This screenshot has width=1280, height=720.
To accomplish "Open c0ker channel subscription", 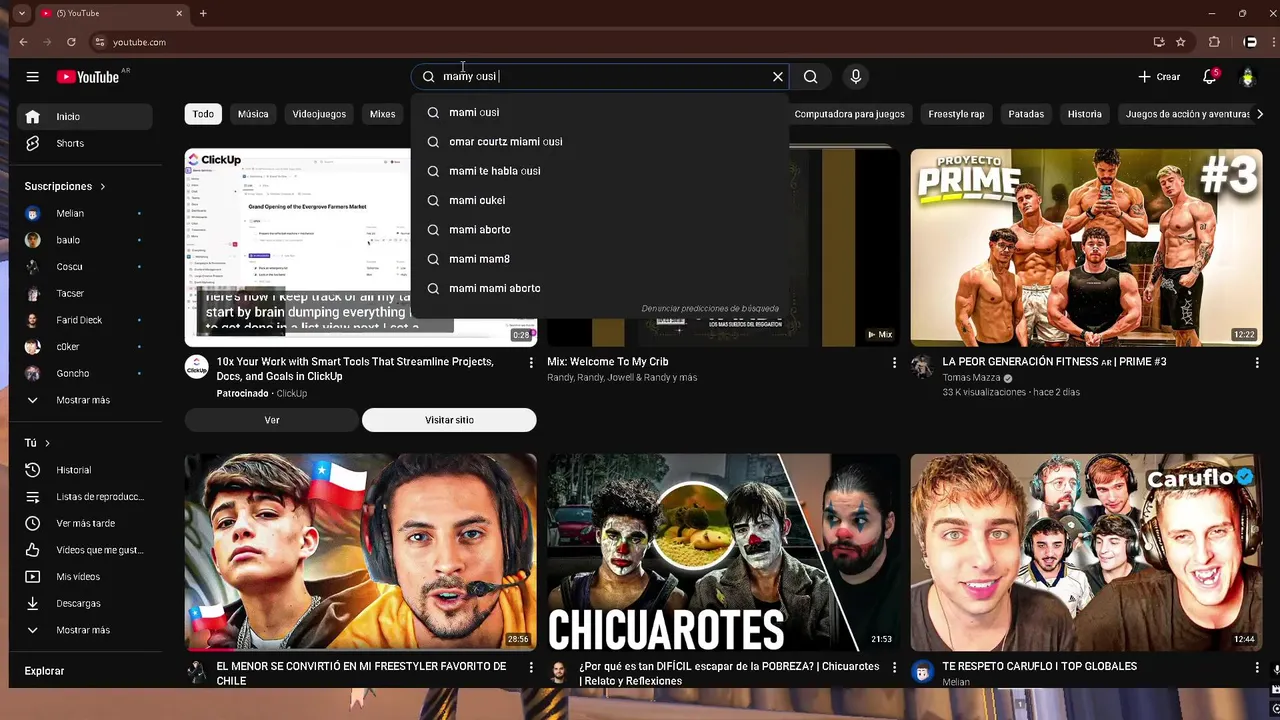I will click(87, 347).
